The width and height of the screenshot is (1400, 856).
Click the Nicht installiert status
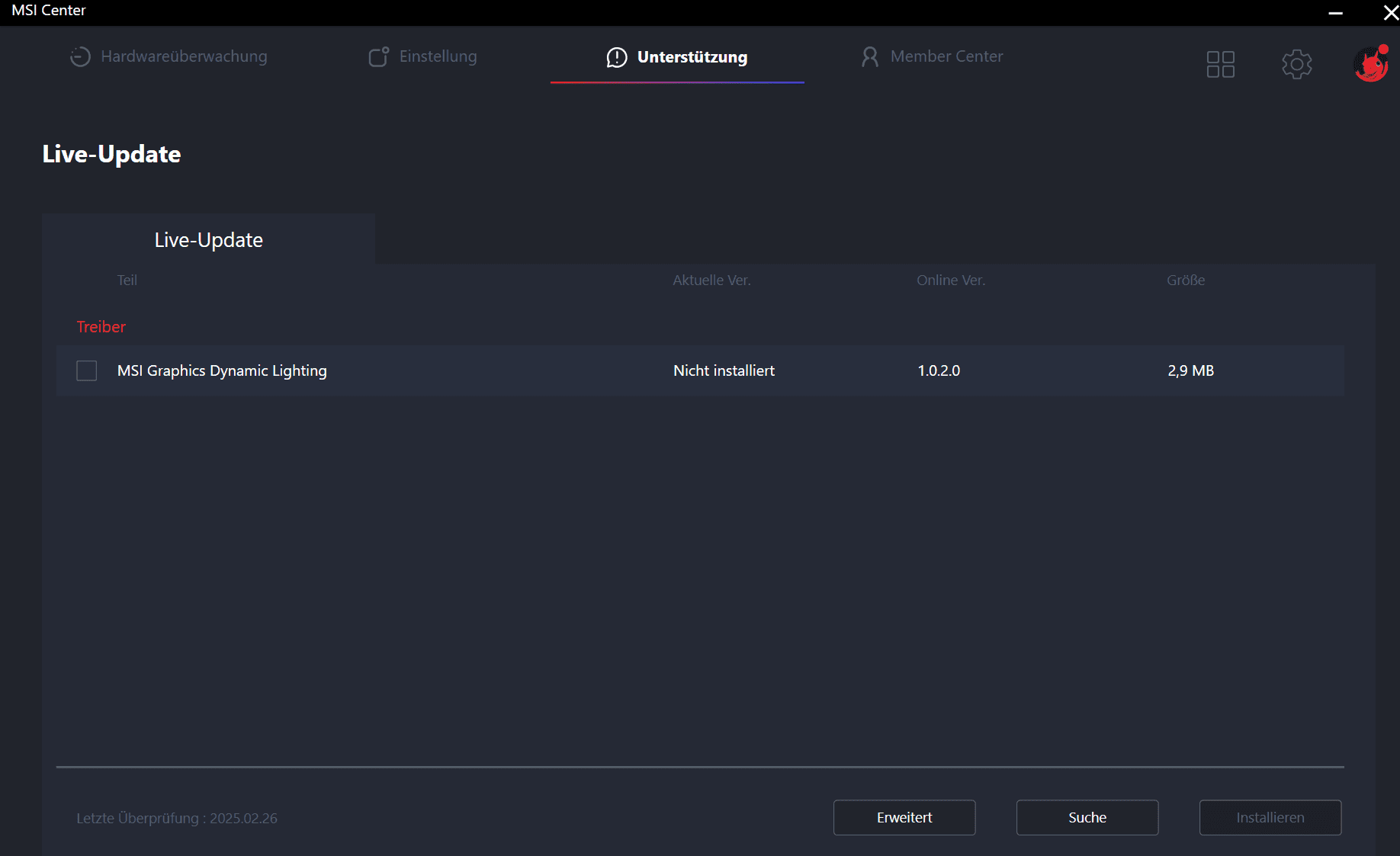coord(724,370)
